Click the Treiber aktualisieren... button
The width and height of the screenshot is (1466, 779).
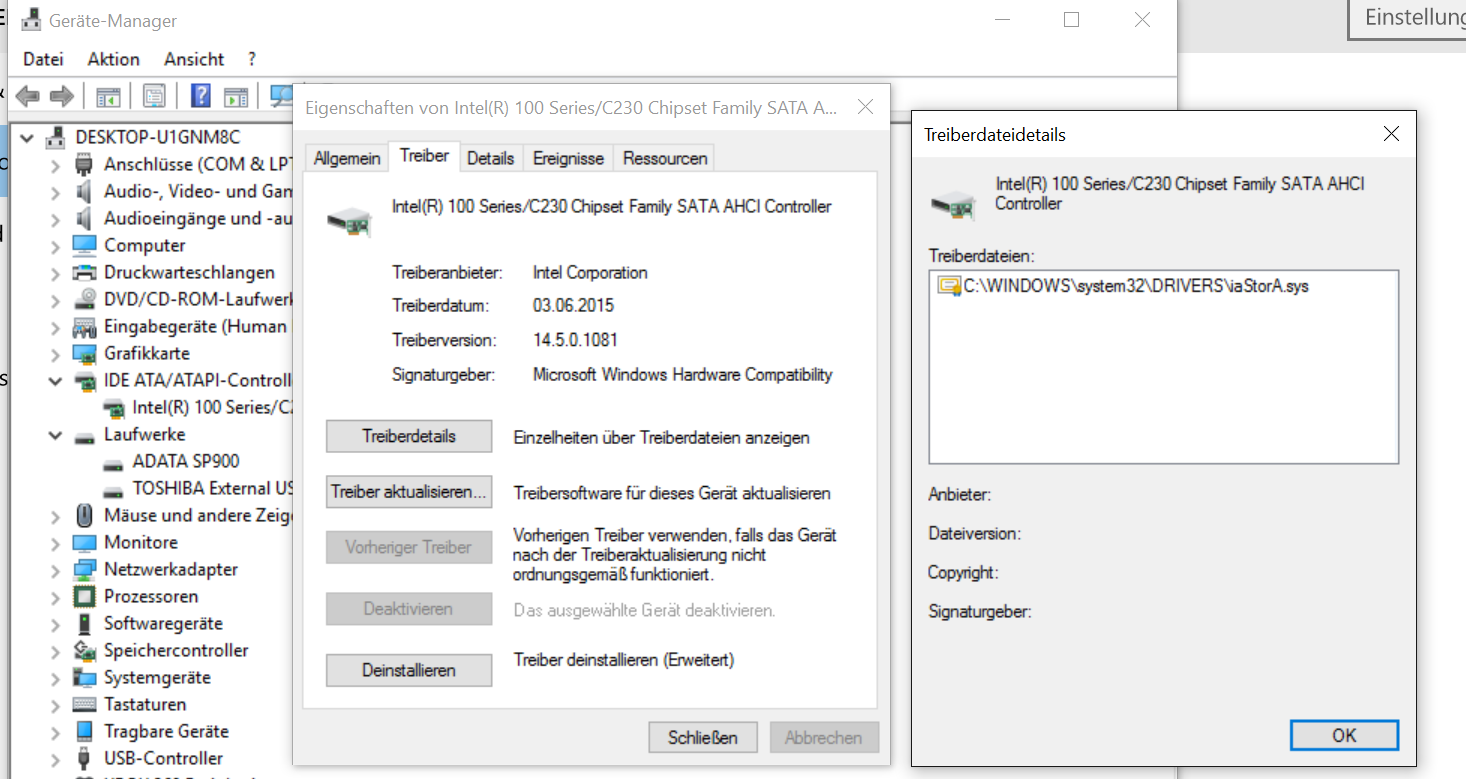tap(409, 492)
